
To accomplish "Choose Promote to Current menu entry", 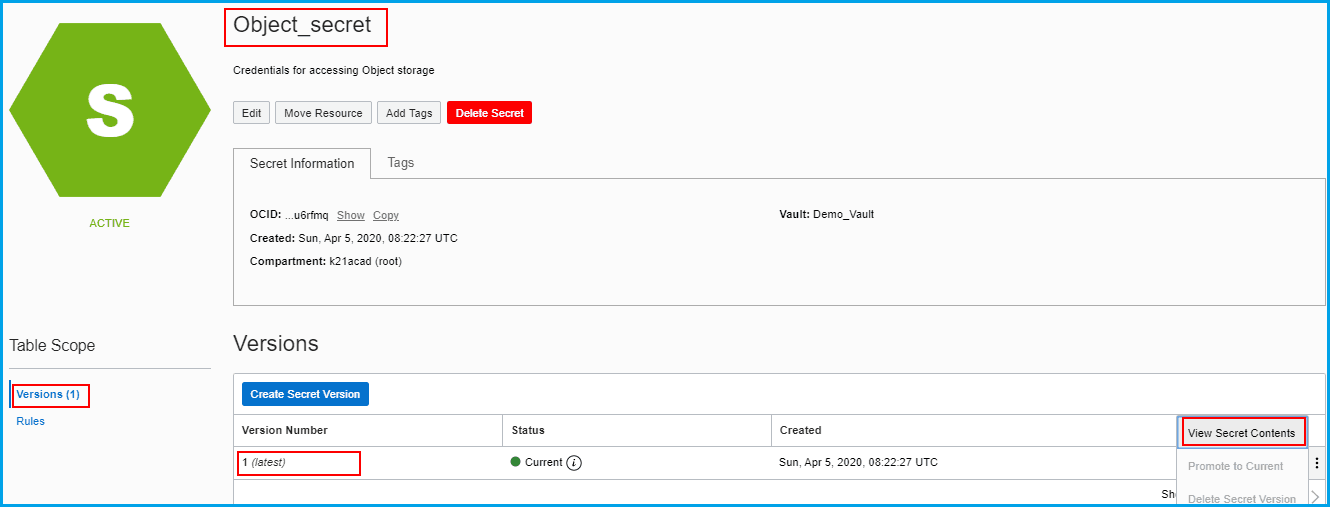I will pos(1235,466).
